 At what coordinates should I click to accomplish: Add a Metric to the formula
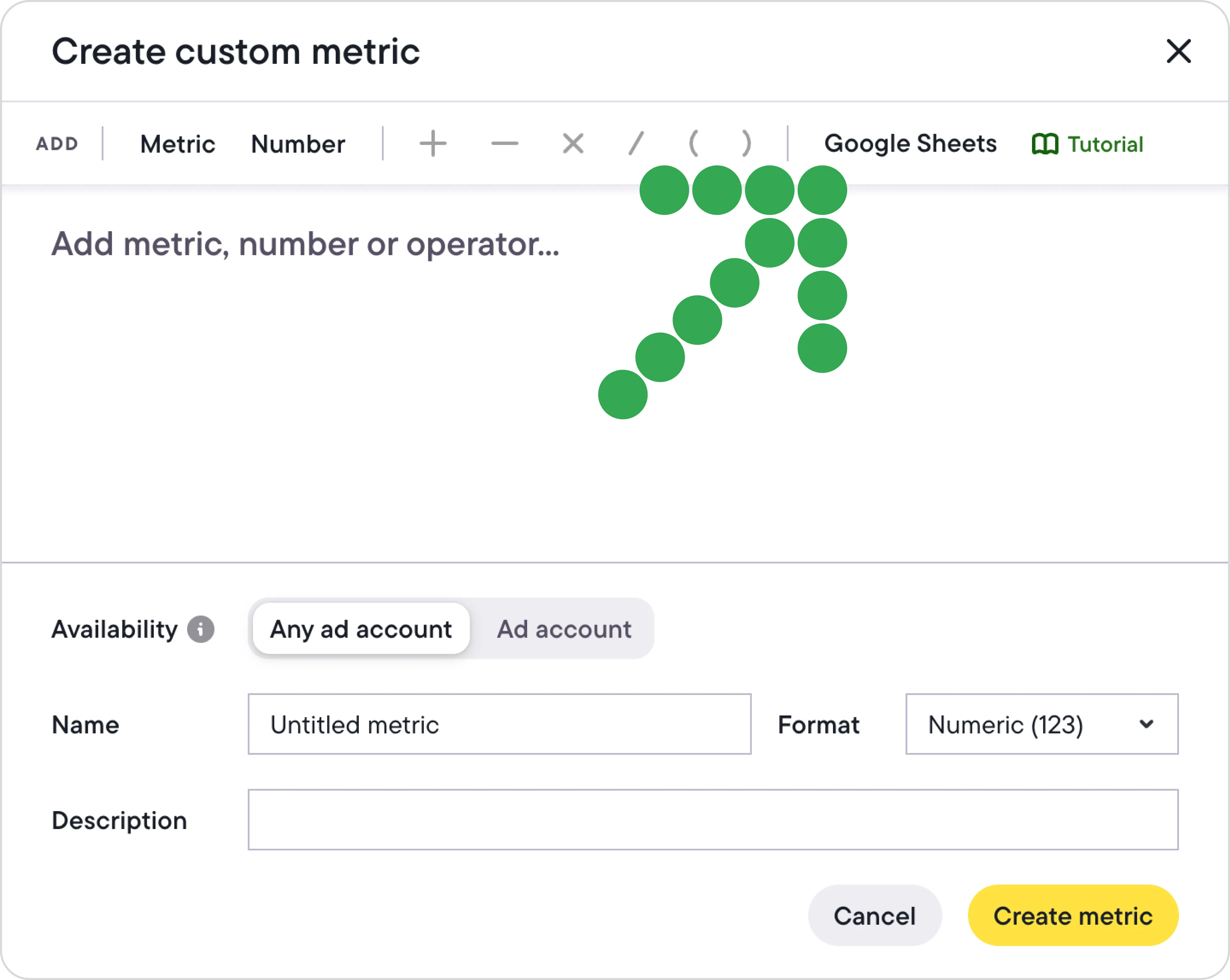[177, 144]
